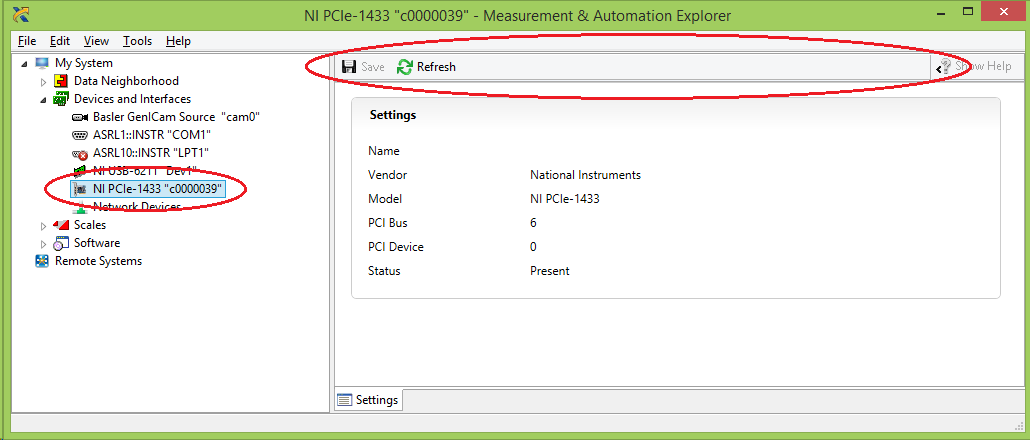Open the Edit menu
This screenshot has height=440, width=1030.
coord(60,41)
